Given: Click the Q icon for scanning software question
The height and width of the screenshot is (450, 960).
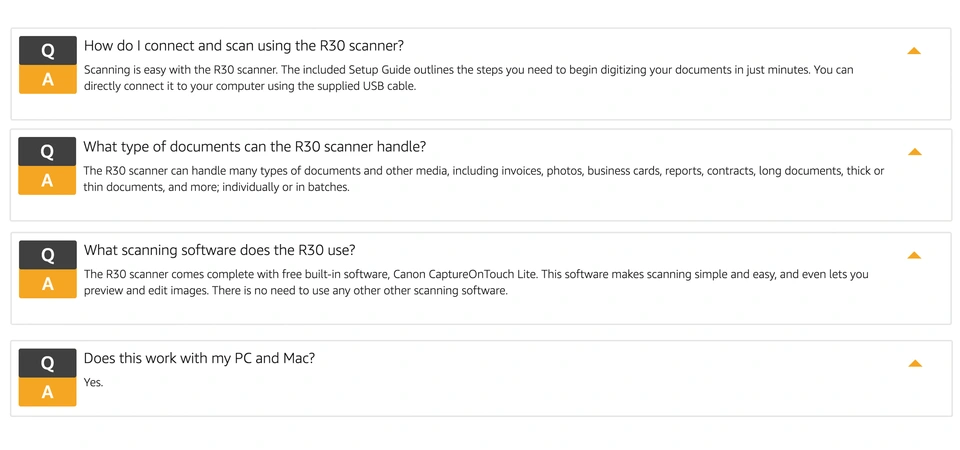Looking at the screenshot, I should [48, 255].
